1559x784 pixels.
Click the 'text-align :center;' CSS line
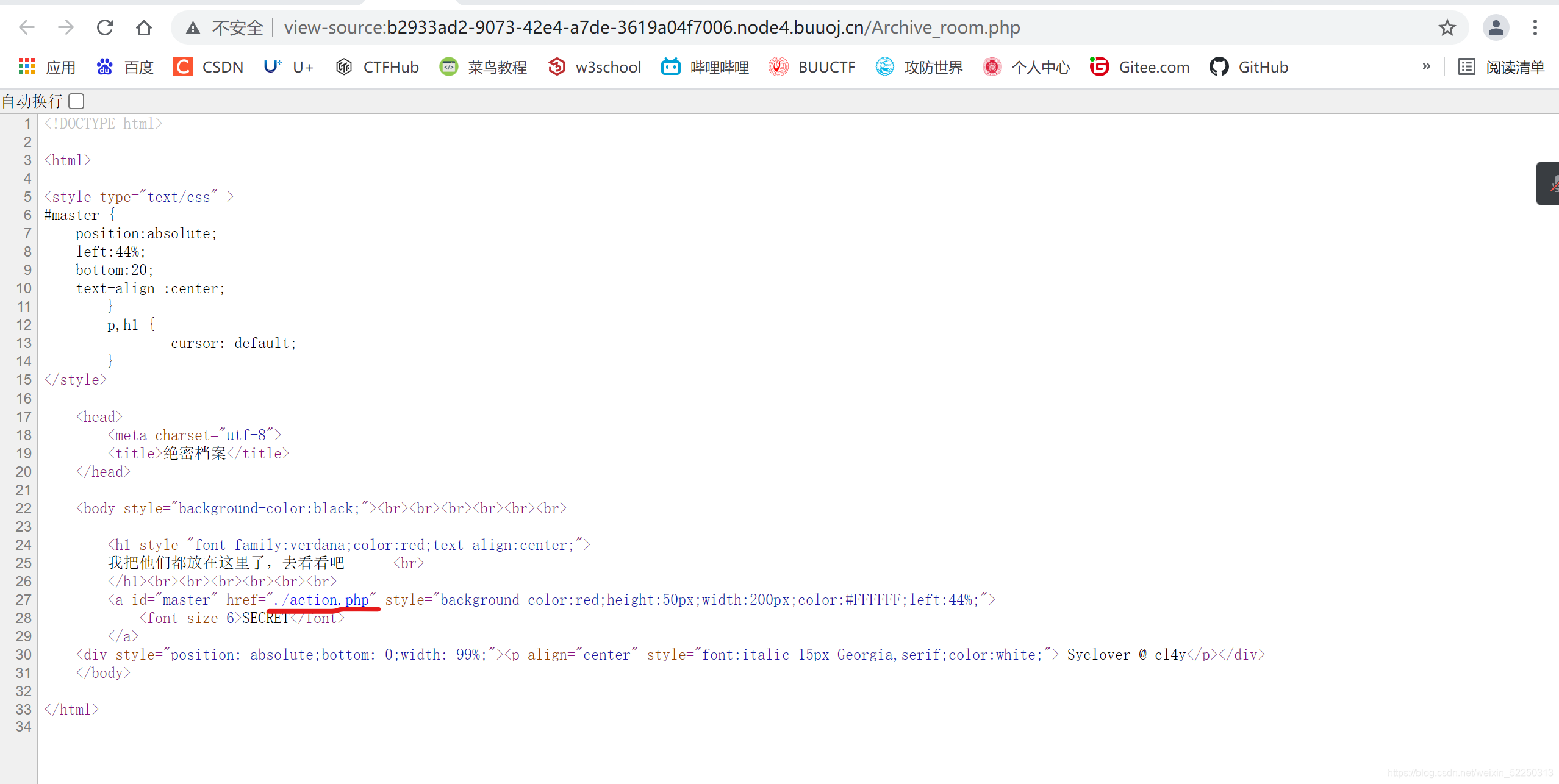point(151,288)
